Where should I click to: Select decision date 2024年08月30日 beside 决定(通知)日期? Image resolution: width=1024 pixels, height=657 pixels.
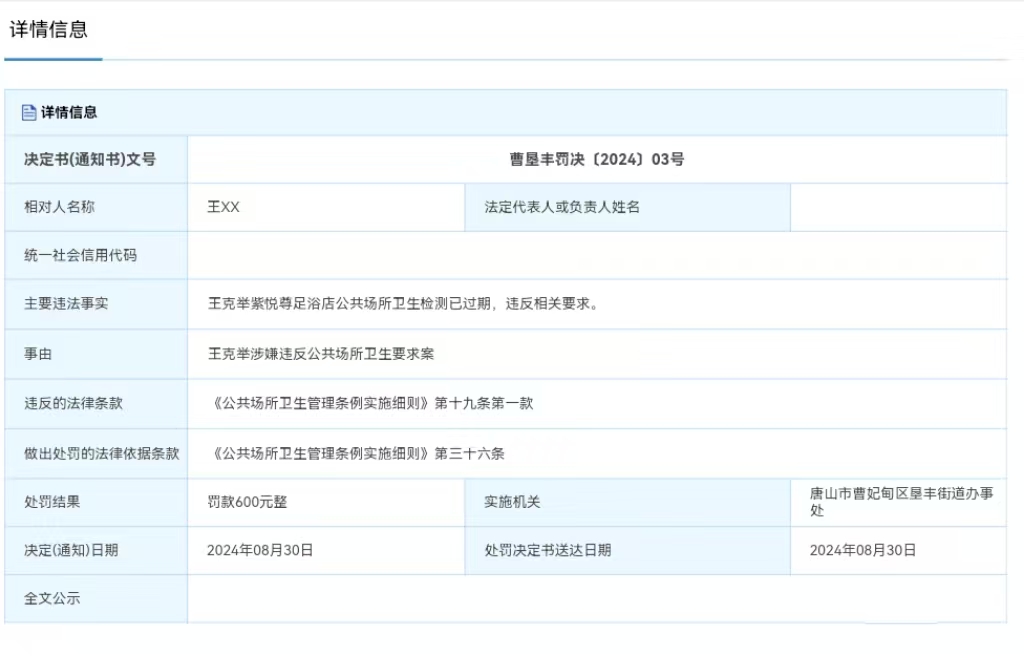click(x=260, y=551)
